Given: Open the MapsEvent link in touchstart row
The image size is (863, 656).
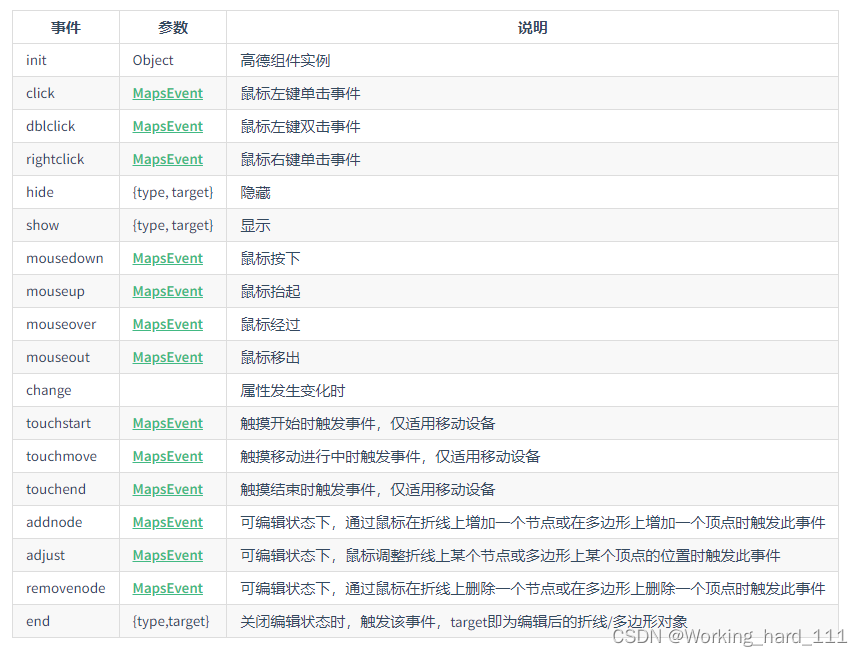Looking at the screenshot, I should (168, 424).
